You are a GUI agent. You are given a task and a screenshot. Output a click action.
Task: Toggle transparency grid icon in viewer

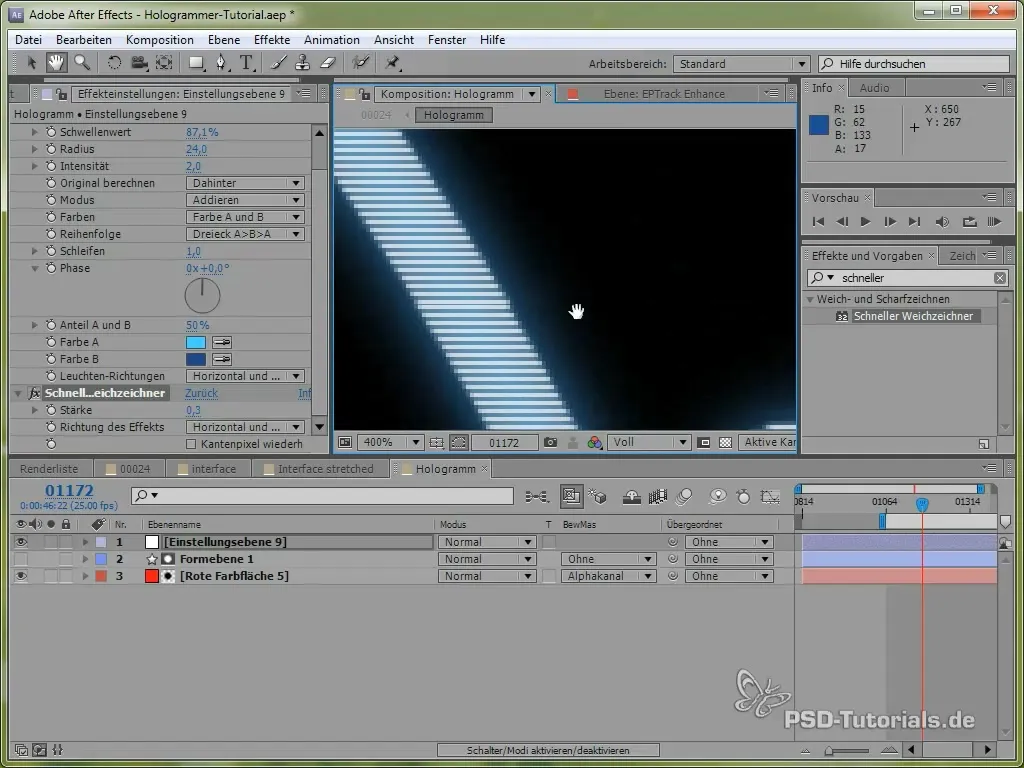point(725,442)
